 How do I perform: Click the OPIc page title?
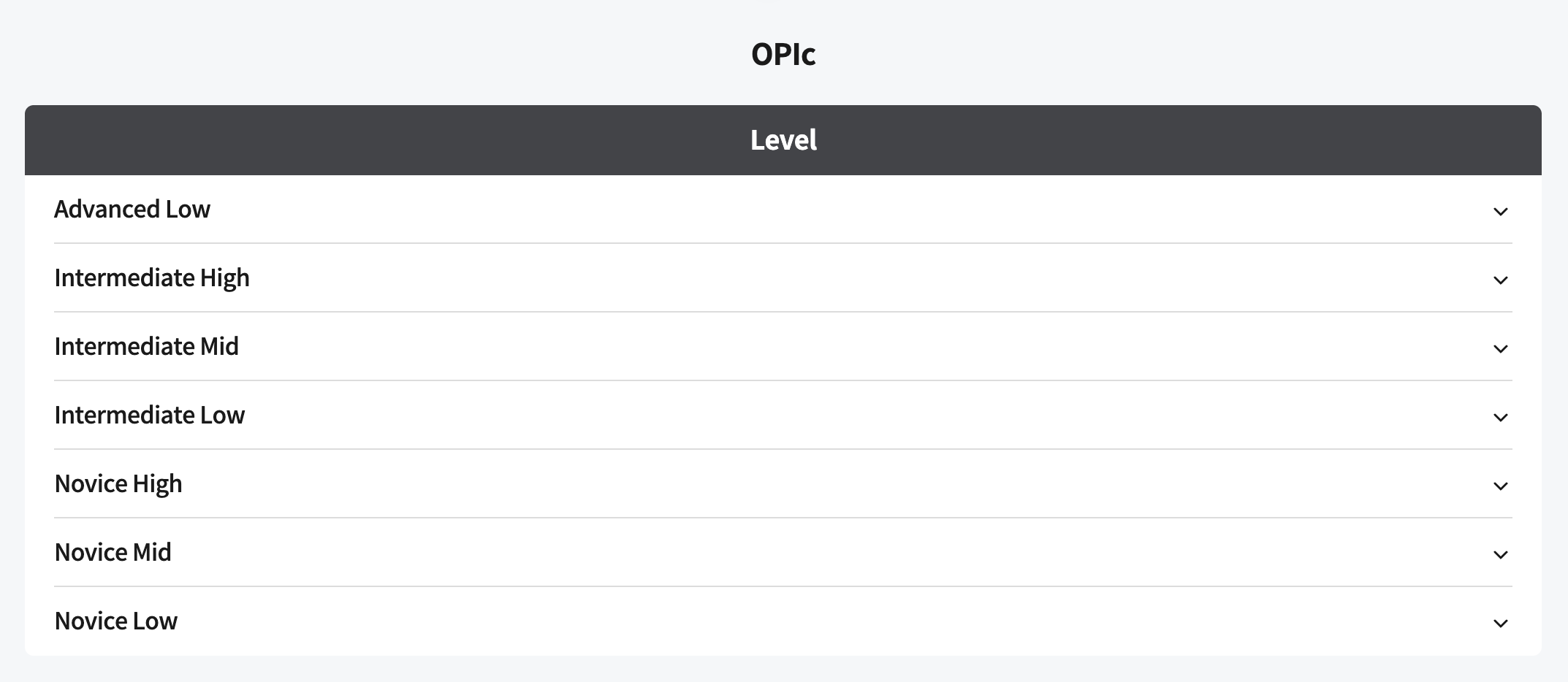[x=783, y=54]
